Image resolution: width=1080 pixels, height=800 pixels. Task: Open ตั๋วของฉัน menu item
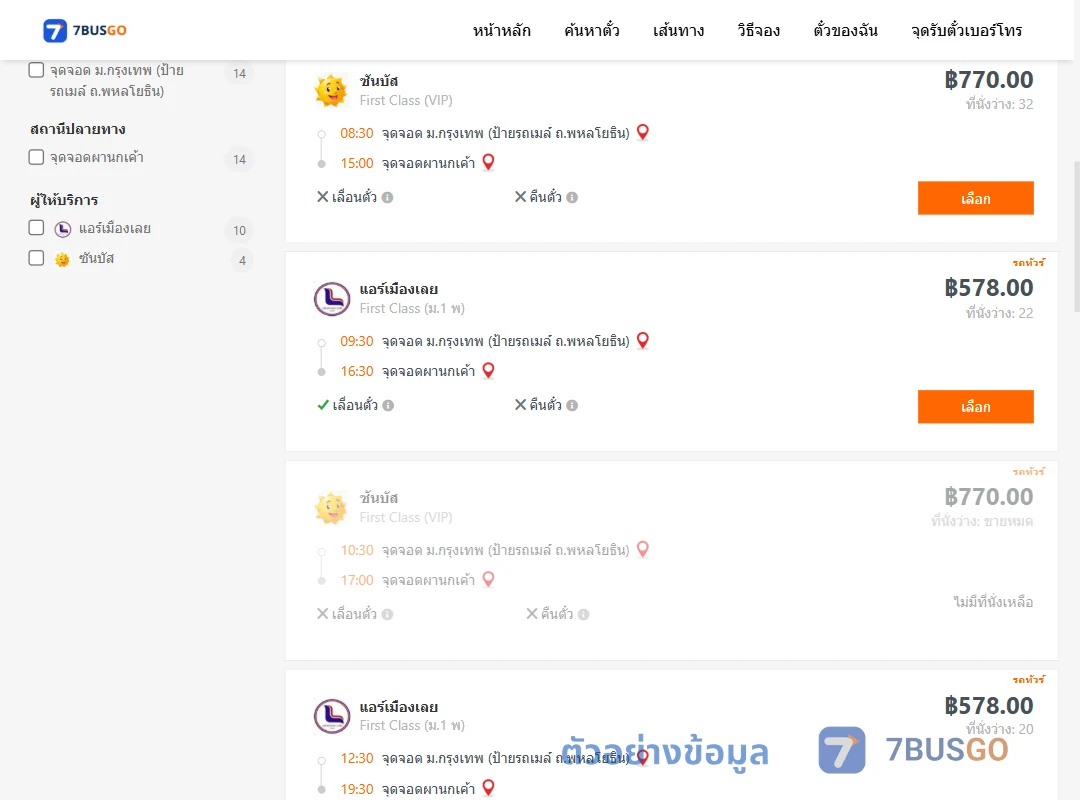845,30
